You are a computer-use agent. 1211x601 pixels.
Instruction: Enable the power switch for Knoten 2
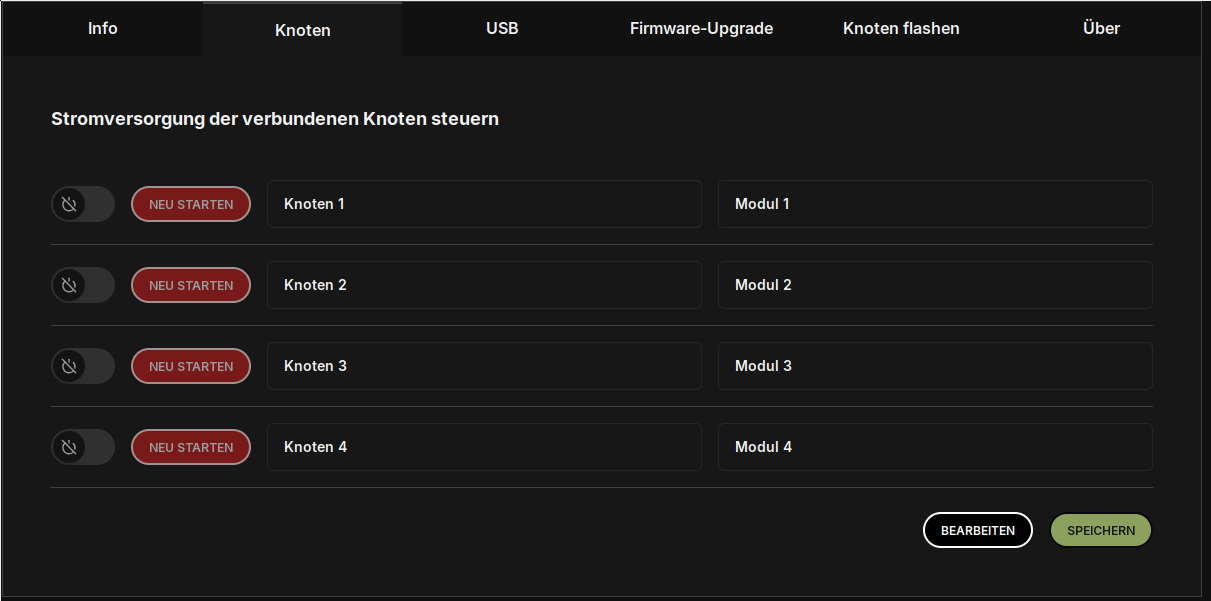pyautogui.click(x=83, y=285)
